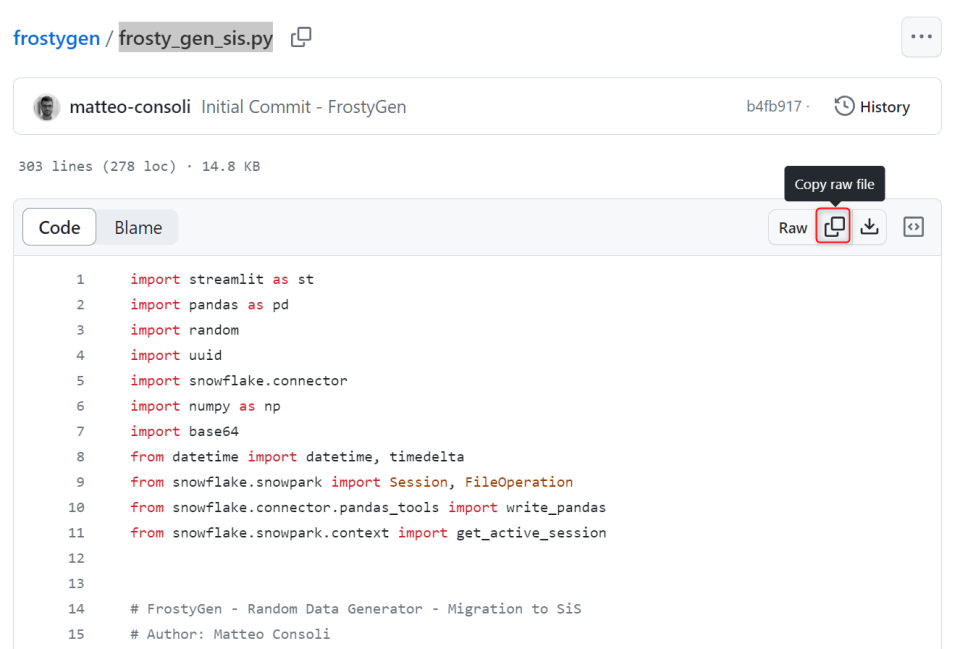Copy the raw file contents
960x649 pixels.
click(x=833, y=227)
